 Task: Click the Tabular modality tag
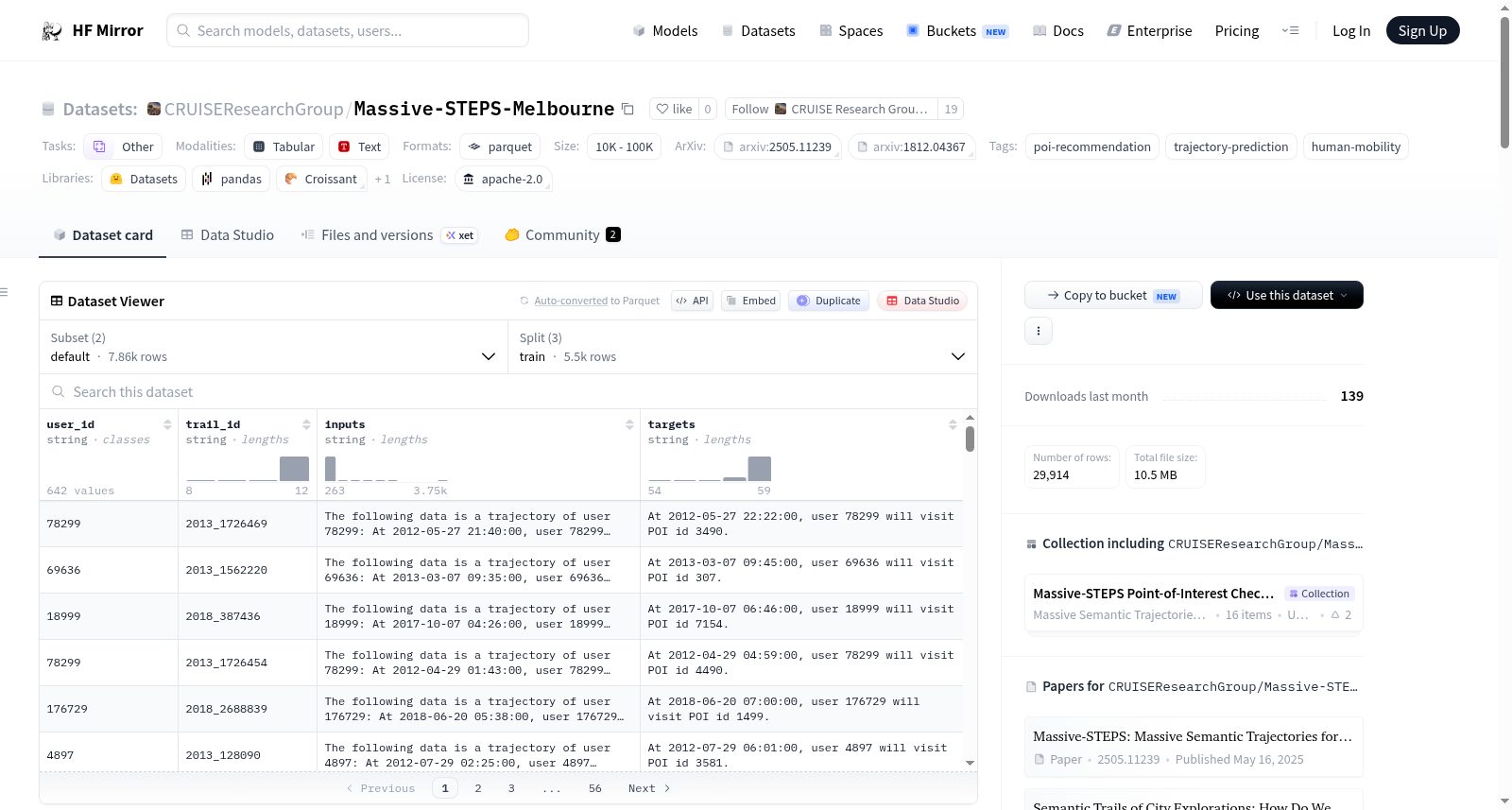click(x=283, y=146)
